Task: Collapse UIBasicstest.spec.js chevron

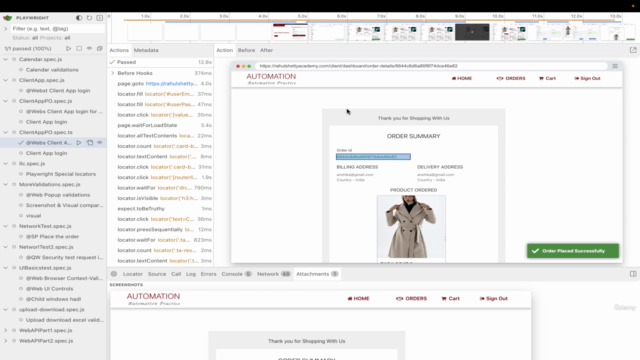Action: [6, 268]
